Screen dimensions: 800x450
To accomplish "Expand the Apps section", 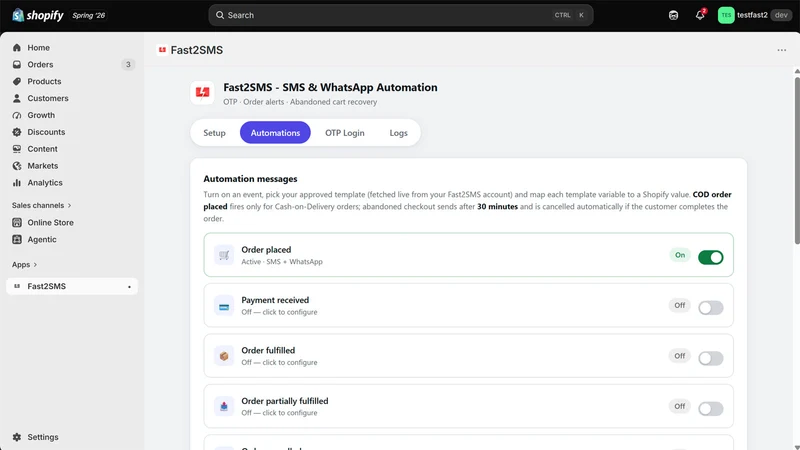I will tap(24, 264).
